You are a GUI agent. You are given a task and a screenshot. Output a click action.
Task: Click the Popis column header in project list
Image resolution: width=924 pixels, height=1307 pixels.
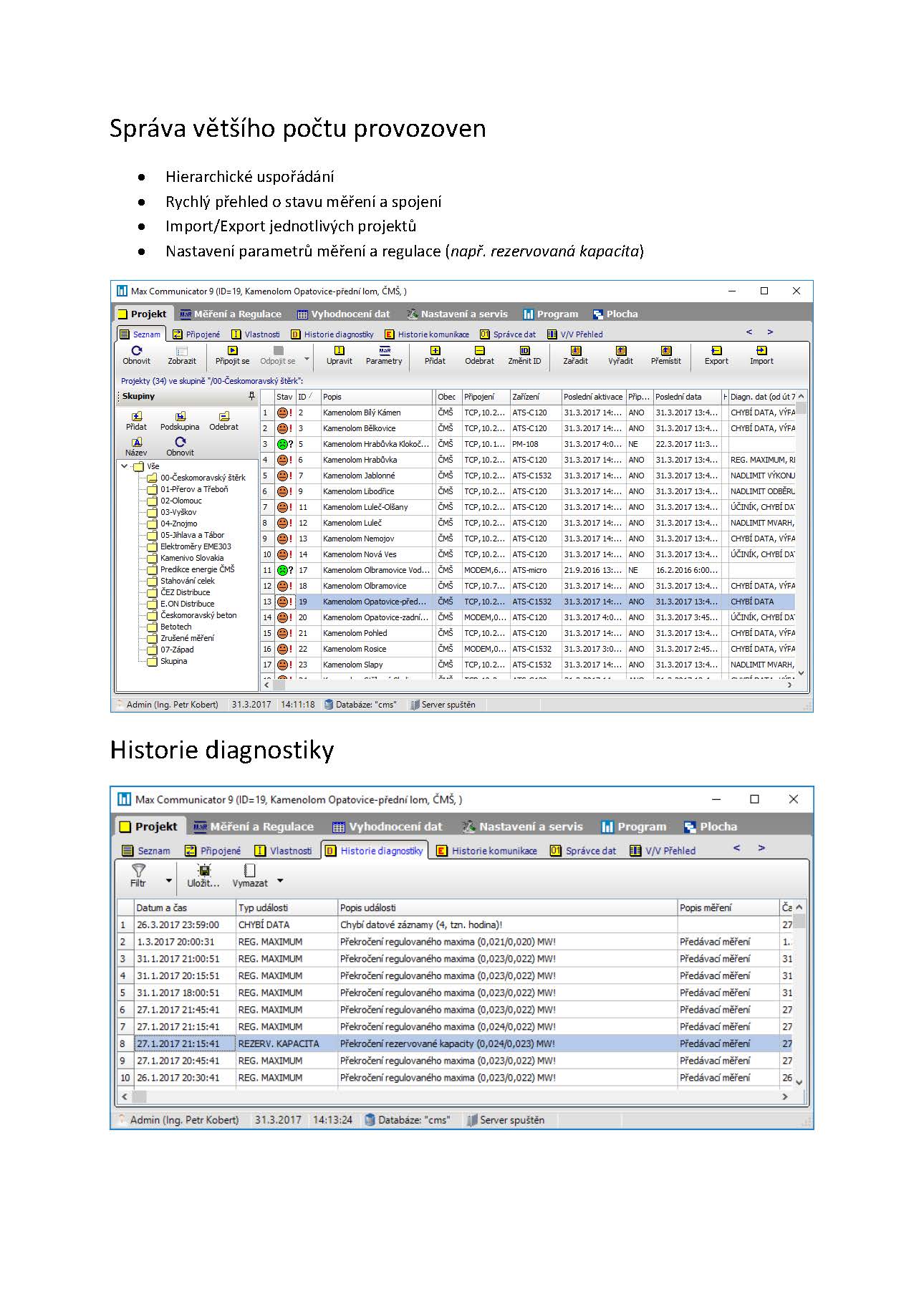[377, 396]
